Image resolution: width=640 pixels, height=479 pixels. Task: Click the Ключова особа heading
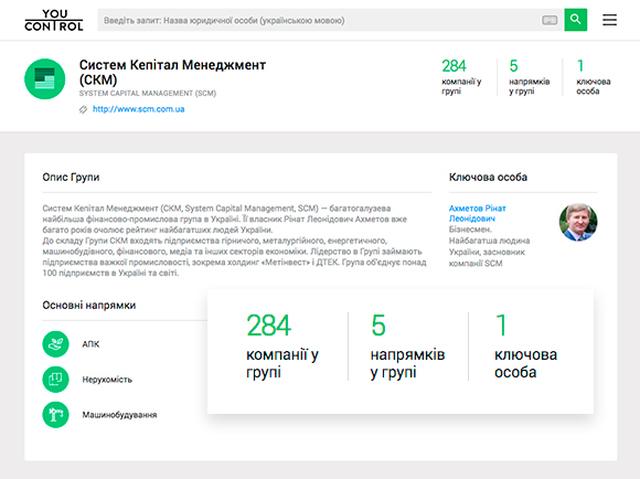click(x=488, y=177)
